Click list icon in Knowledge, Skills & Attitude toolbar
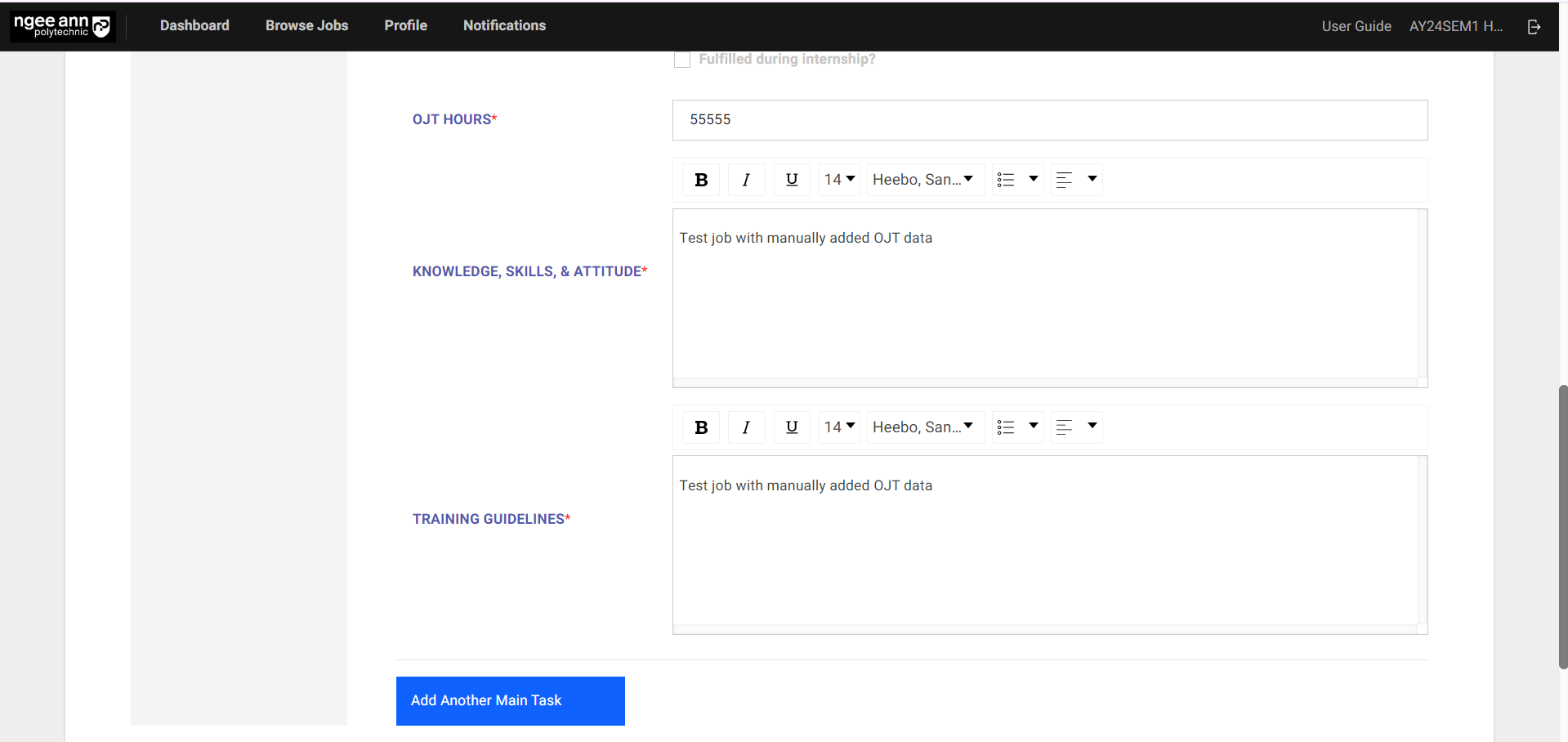 1006,180
